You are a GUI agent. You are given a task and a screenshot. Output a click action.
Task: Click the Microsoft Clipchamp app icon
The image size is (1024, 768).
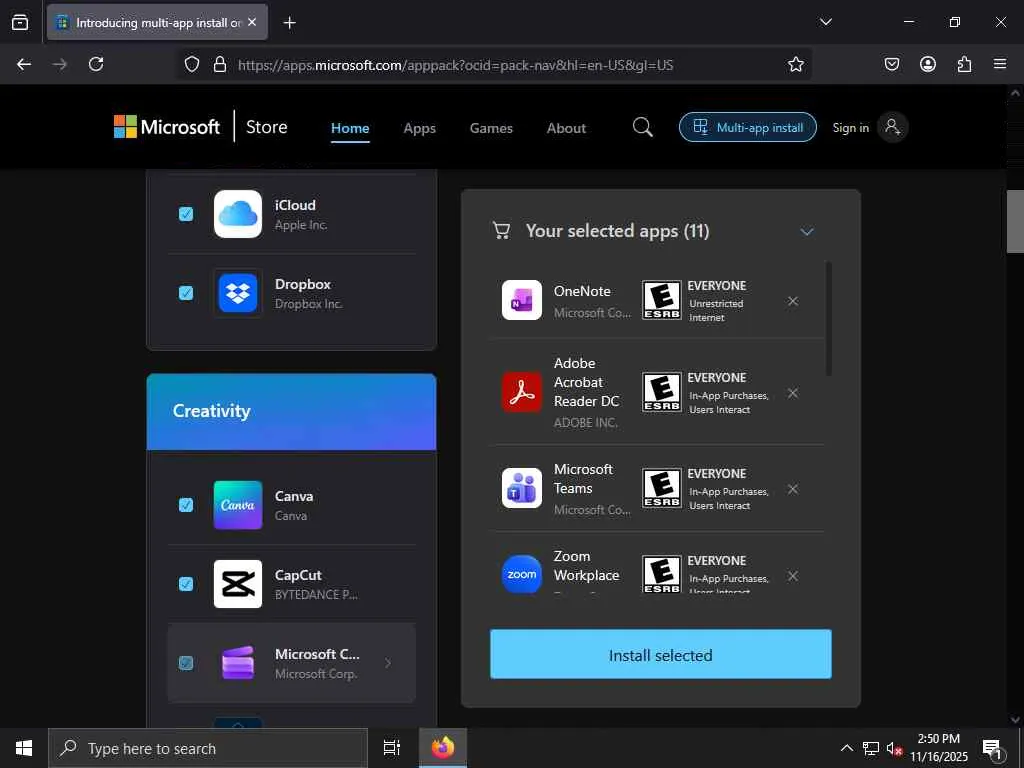(x=238, y=663)
